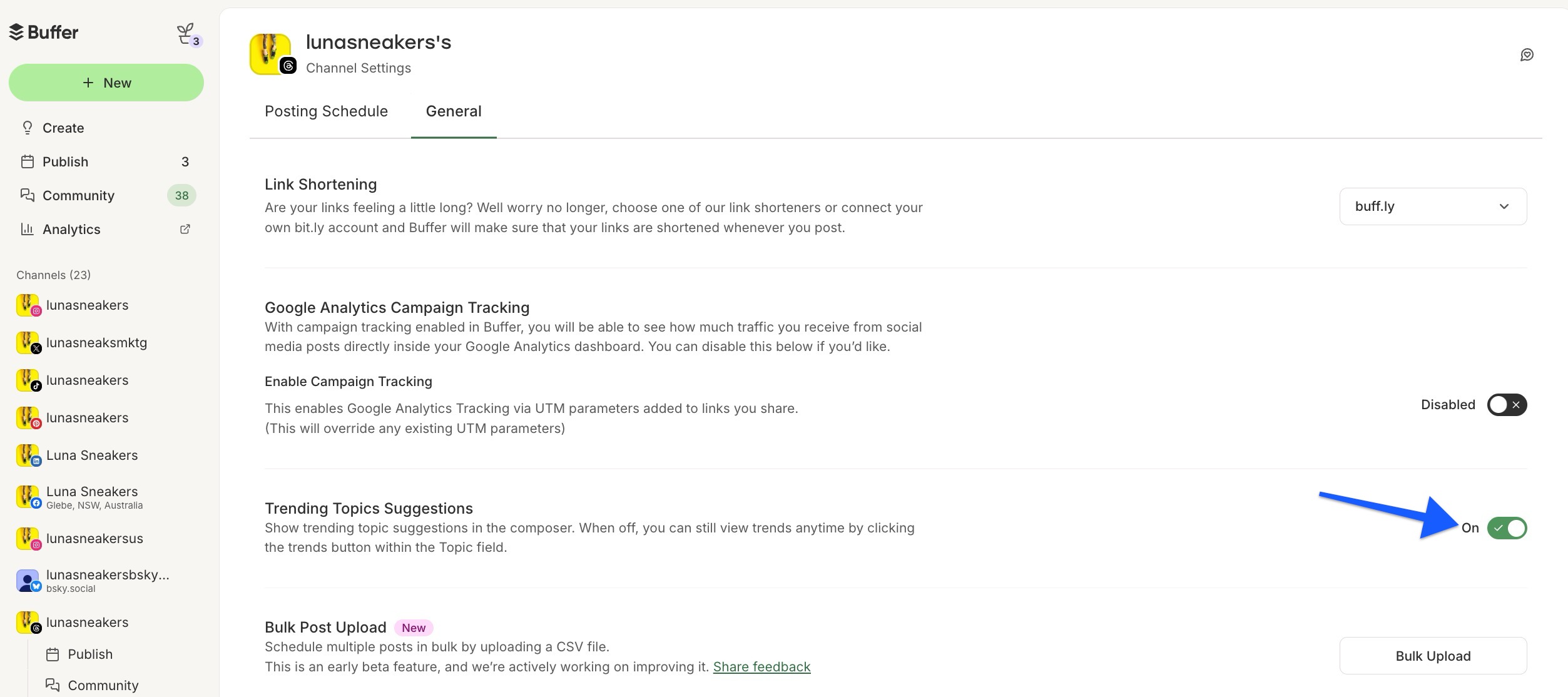1568x697 pixels.
Task: Toggle the Enable Campaign Tracking switch
Action: point(1507,405)
